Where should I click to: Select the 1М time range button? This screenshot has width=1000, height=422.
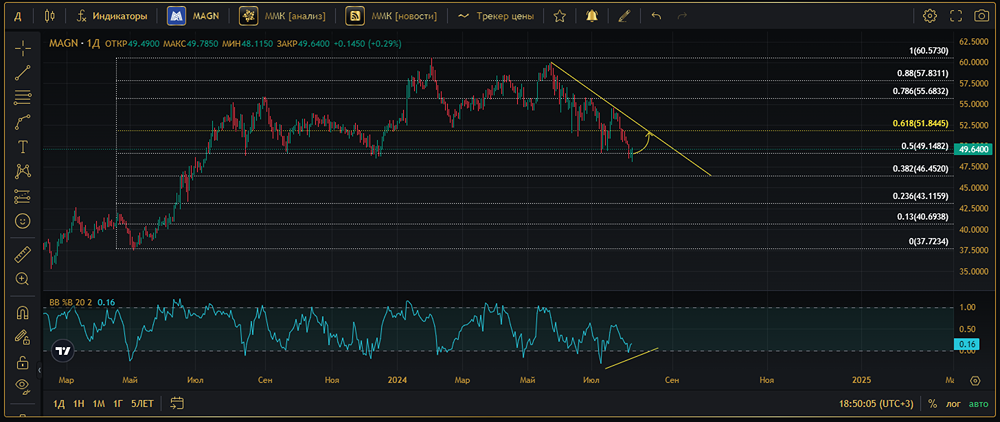coord(98,404)
